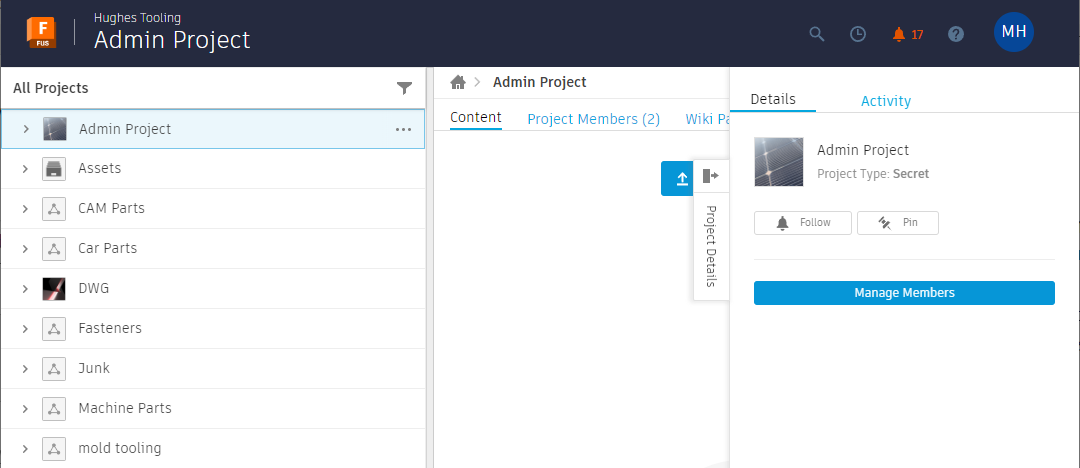The height and width of the screenshot is (468, 1080).
Task: Click the Admin Project header title
Action: [x=172, y=40]
